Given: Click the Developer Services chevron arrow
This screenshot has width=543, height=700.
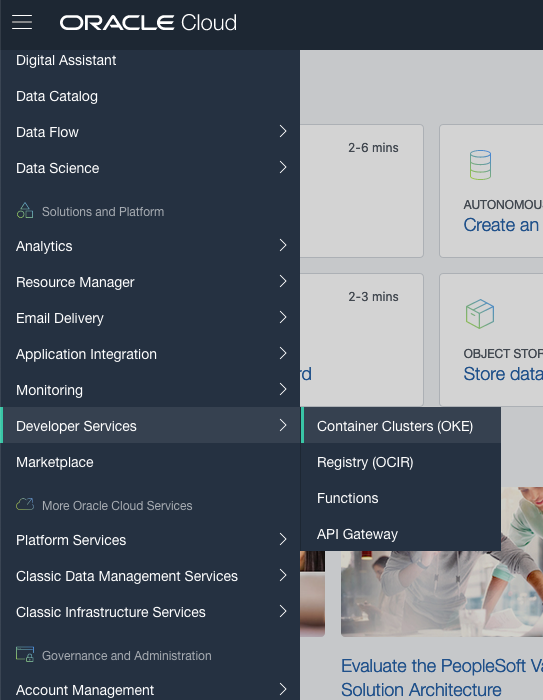Looking at the screenshot, I should 283,425.
